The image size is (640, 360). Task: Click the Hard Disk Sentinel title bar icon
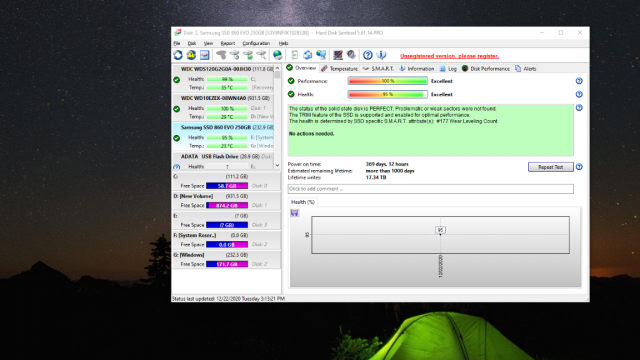click(x=178, y=33)
